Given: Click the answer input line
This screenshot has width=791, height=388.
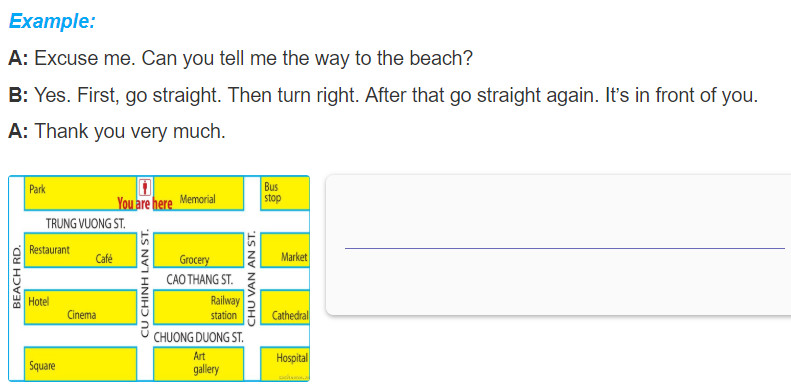Looking at the screenshot, I should (x=564, y=248).
